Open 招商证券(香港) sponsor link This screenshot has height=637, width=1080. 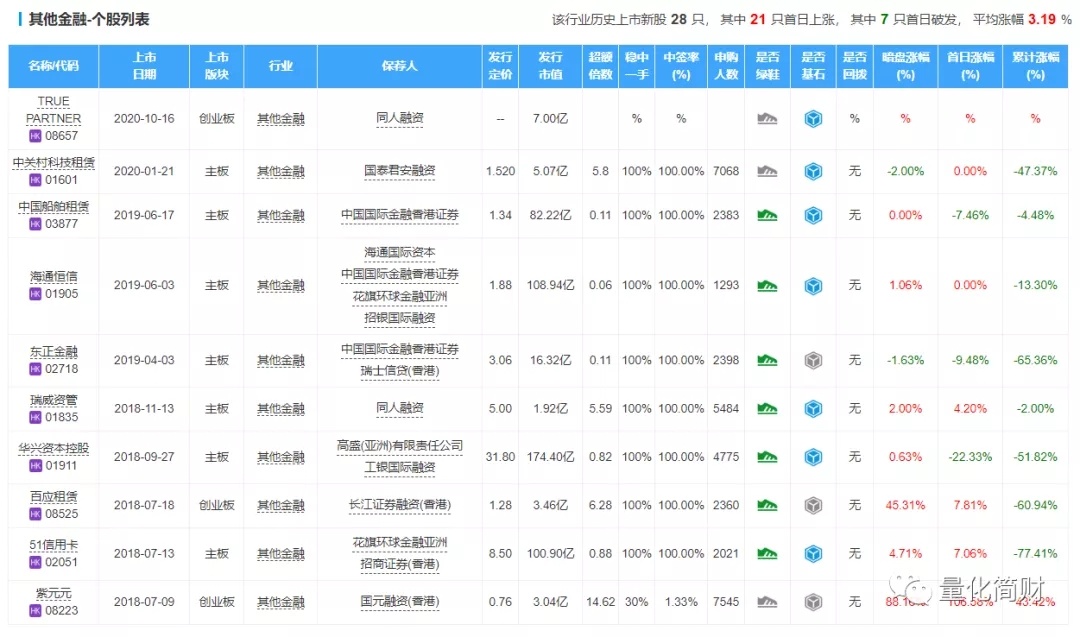399,565
